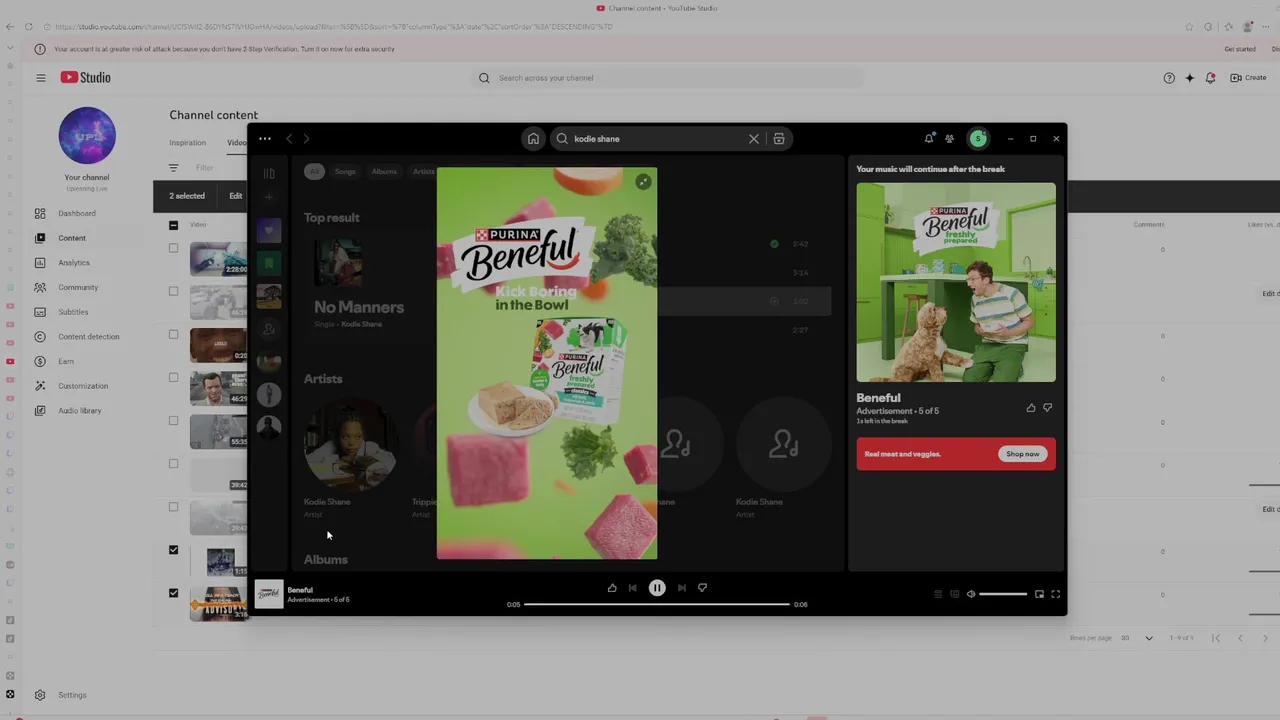Open YouTube Studio Create button
Viewport: 1280px width, 720px height.
[x=1248, y=78]
